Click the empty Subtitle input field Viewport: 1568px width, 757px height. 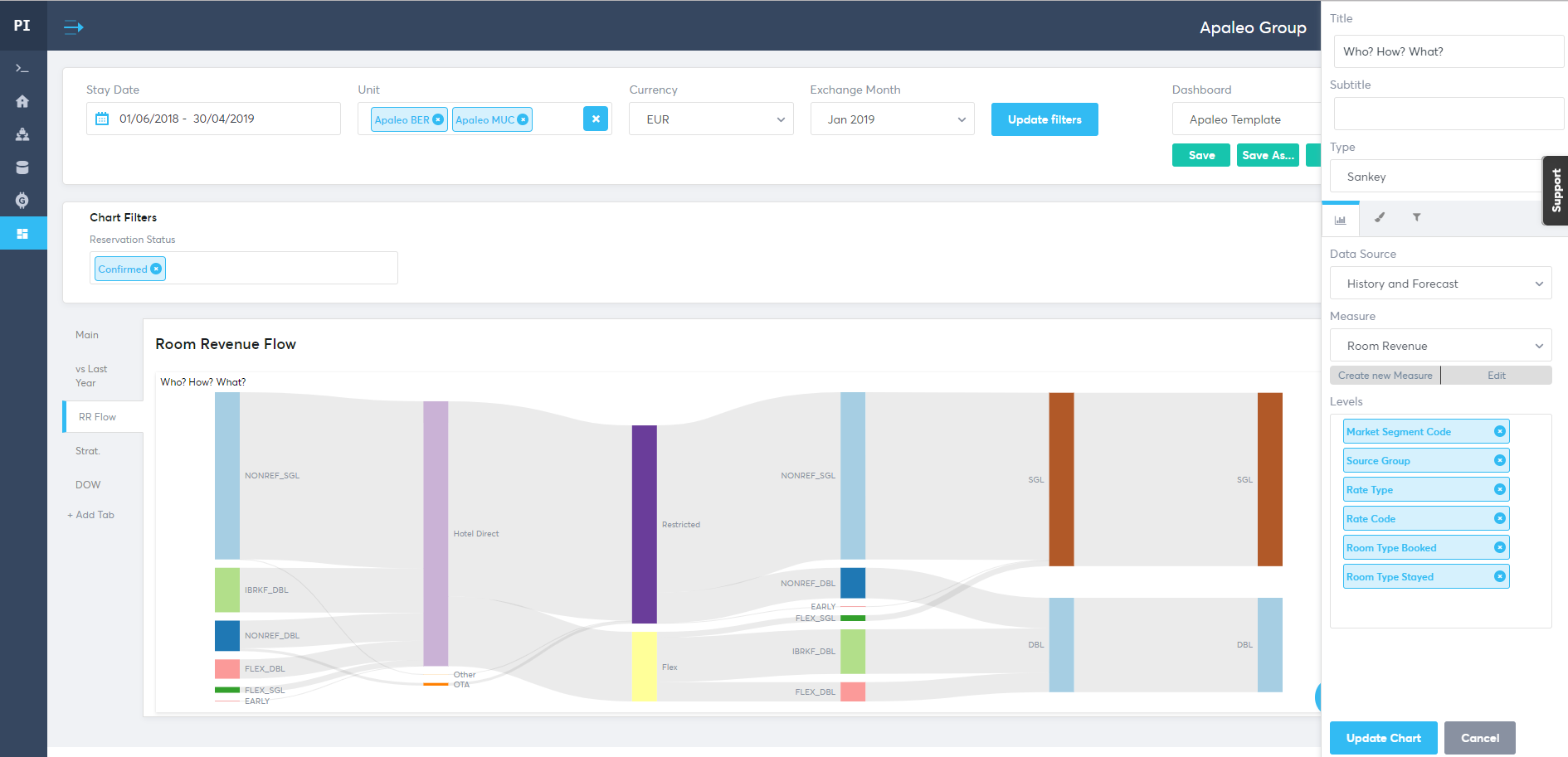(x=1449, y=114)
